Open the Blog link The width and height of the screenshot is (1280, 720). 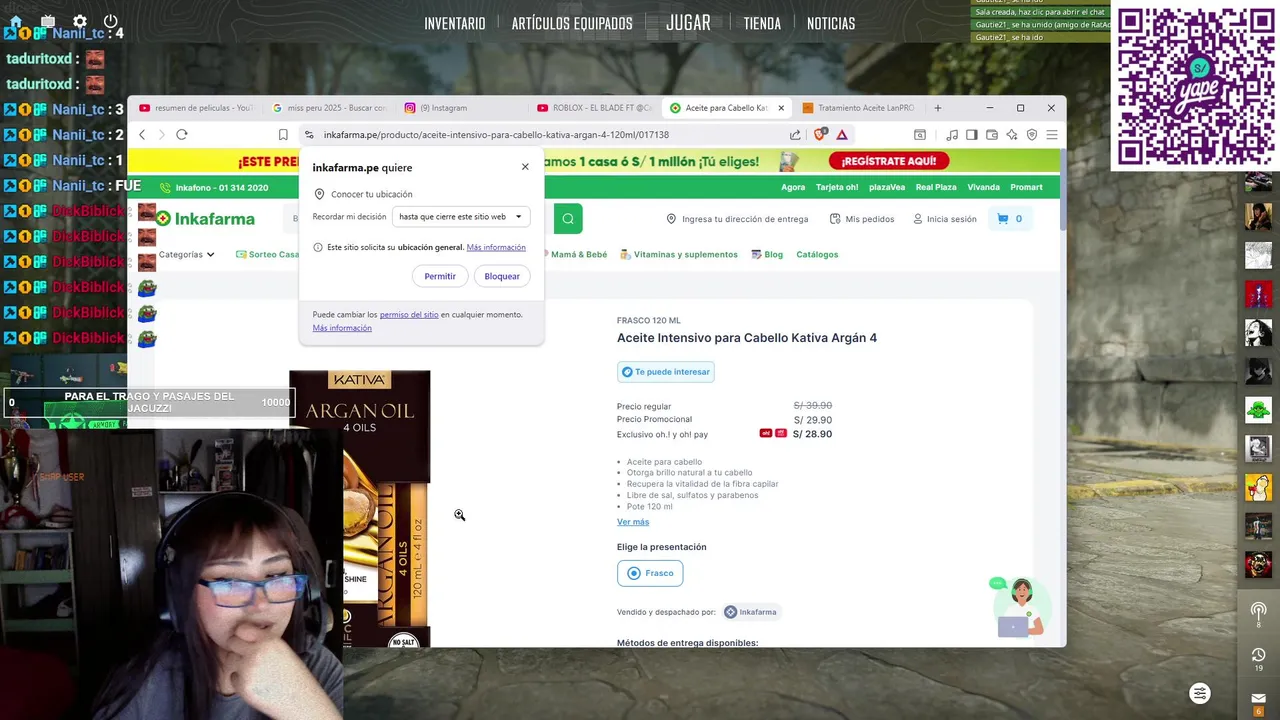[767, 255]
